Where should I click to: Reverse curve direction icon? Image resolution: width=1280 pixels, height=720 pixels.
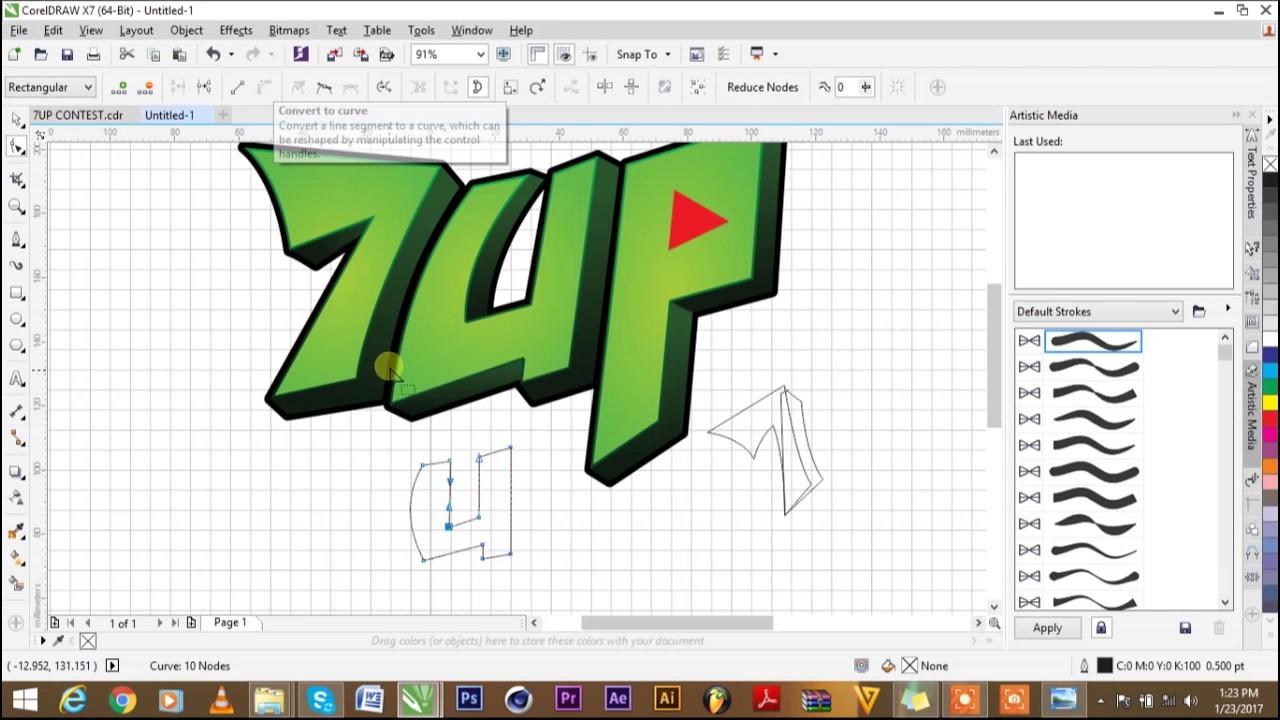pyautogui.click(x=384, y=87)
